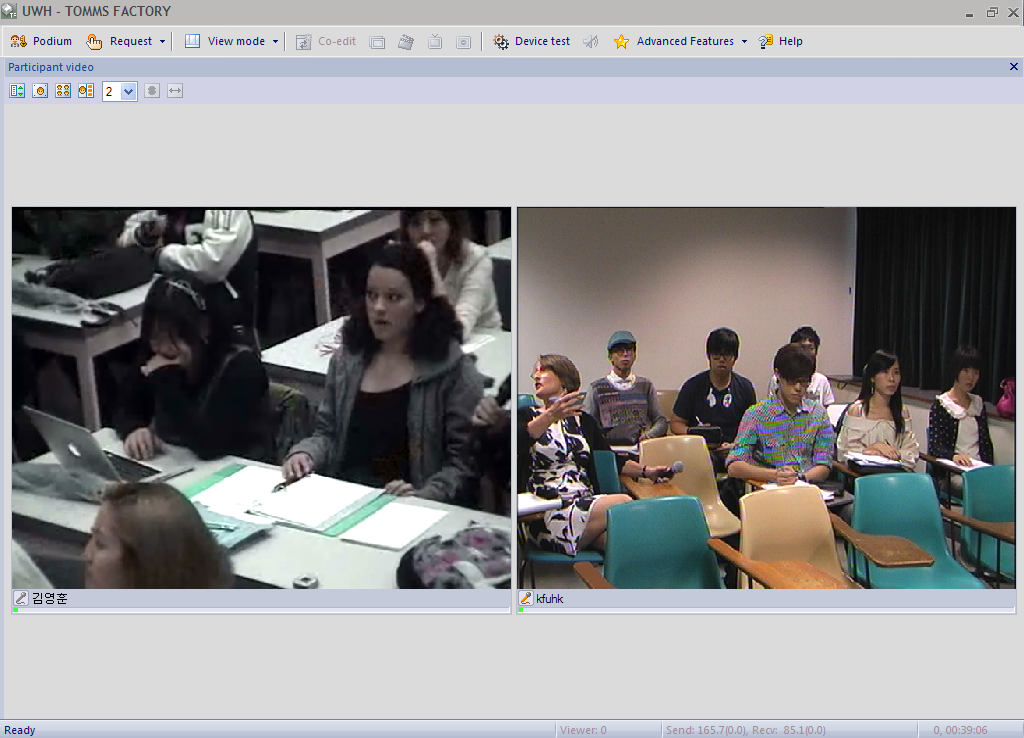Open the Request dropdown arrow
This screenshot has height=738, width=1024.
coord(162,42)
